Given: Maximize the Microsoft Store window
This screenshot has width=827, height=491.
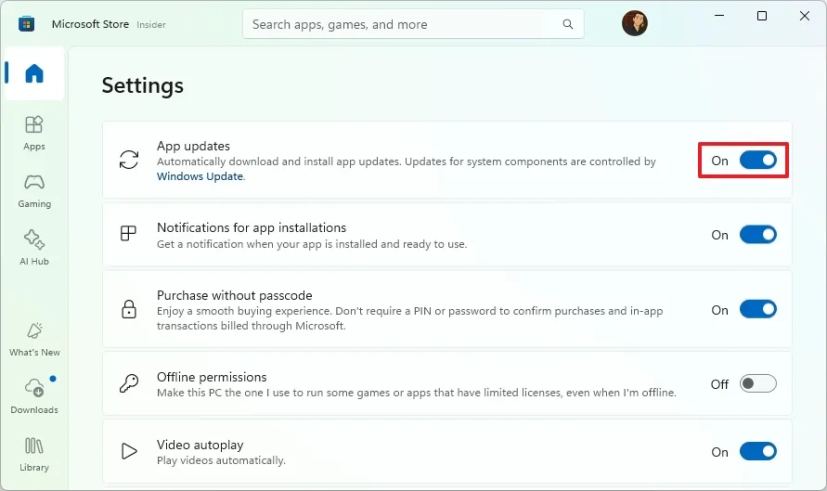Looking at the screenshot, I should (762, 16).
